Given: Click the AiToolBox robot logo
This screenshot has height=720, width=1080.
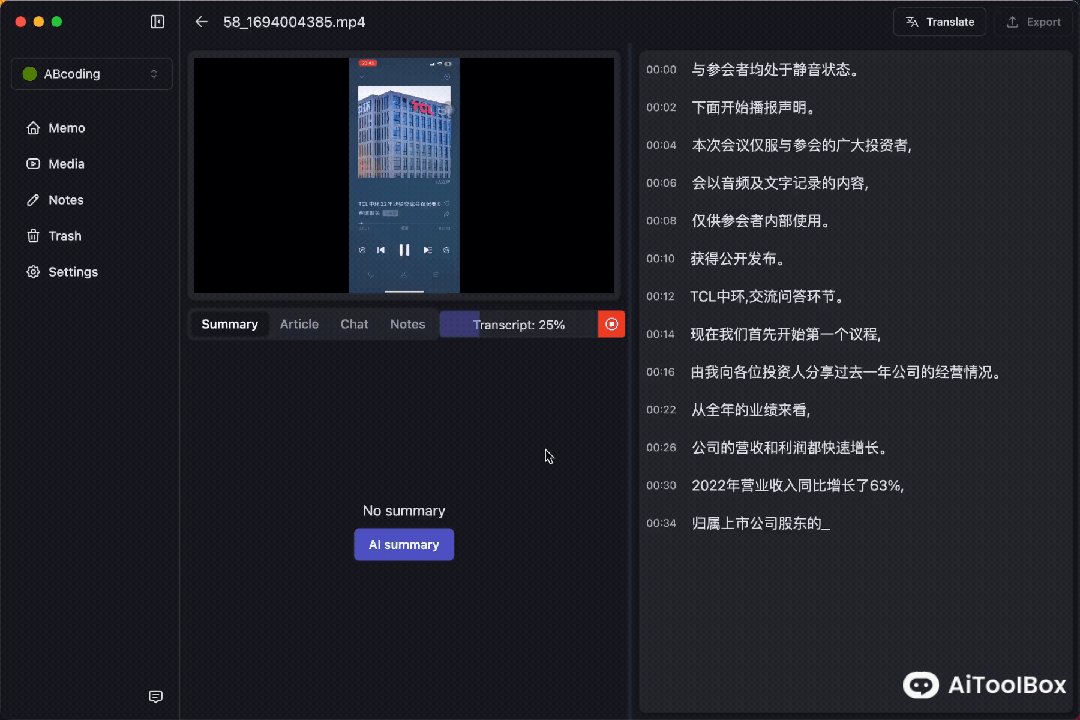Looking at the screenshot, I should (x=920, y=685).
